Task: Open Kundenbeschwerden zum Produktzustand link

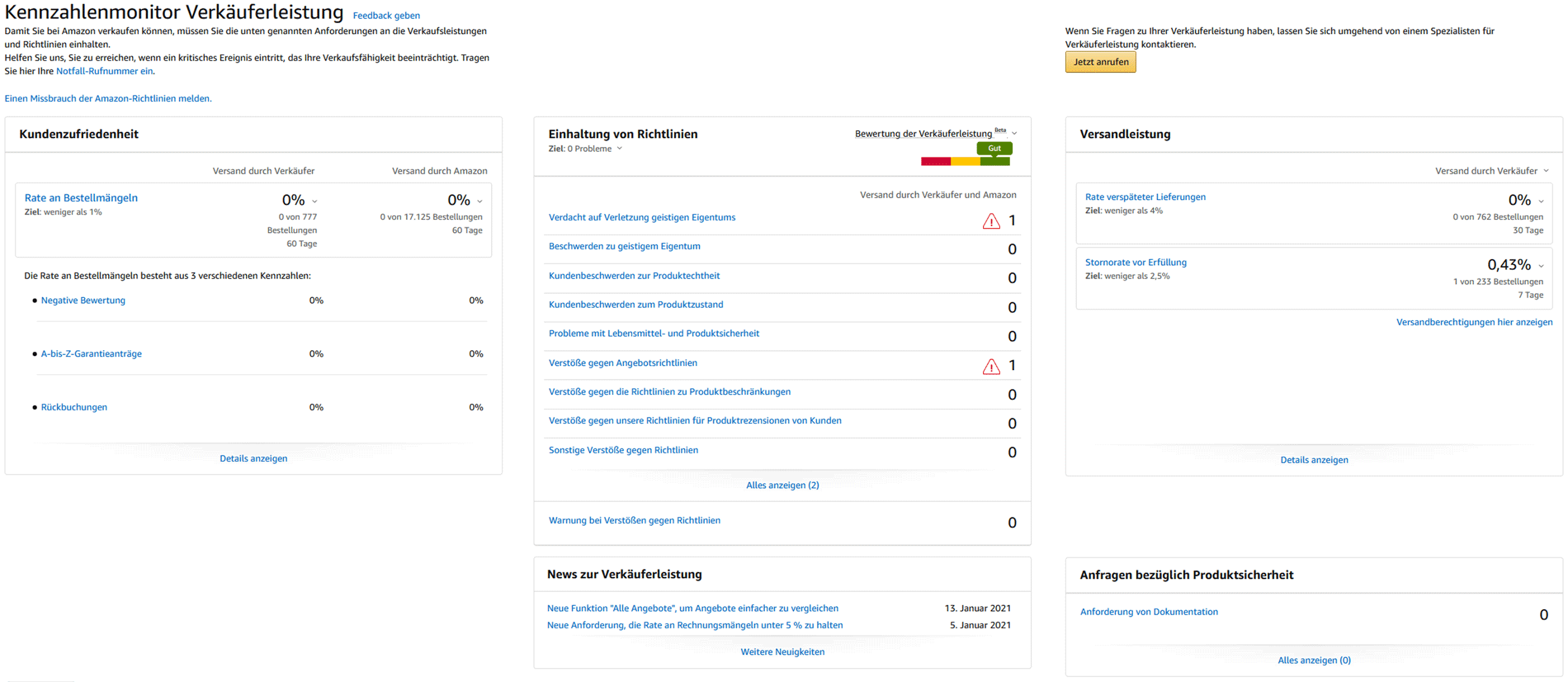Action: 635,305
